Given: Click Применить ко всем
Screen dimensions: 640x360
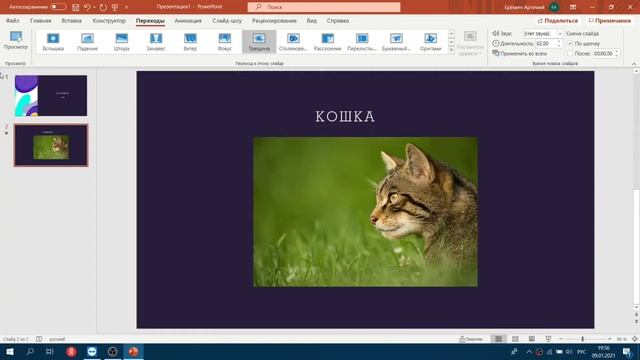Looking at the screenshot, I should point(519,53).
